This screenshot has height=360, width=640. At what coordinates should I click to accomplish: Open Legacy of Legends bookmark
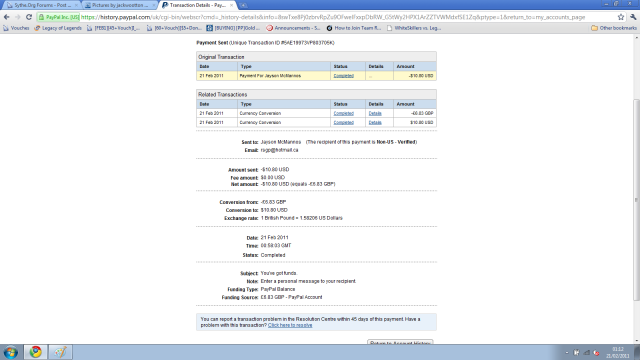(x=58, y=28)
